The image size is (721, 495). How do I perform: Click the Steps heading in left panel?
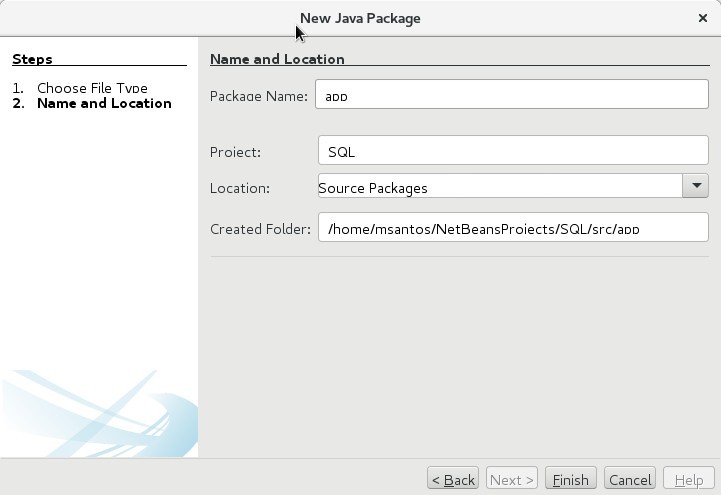[x=32, y=59]
